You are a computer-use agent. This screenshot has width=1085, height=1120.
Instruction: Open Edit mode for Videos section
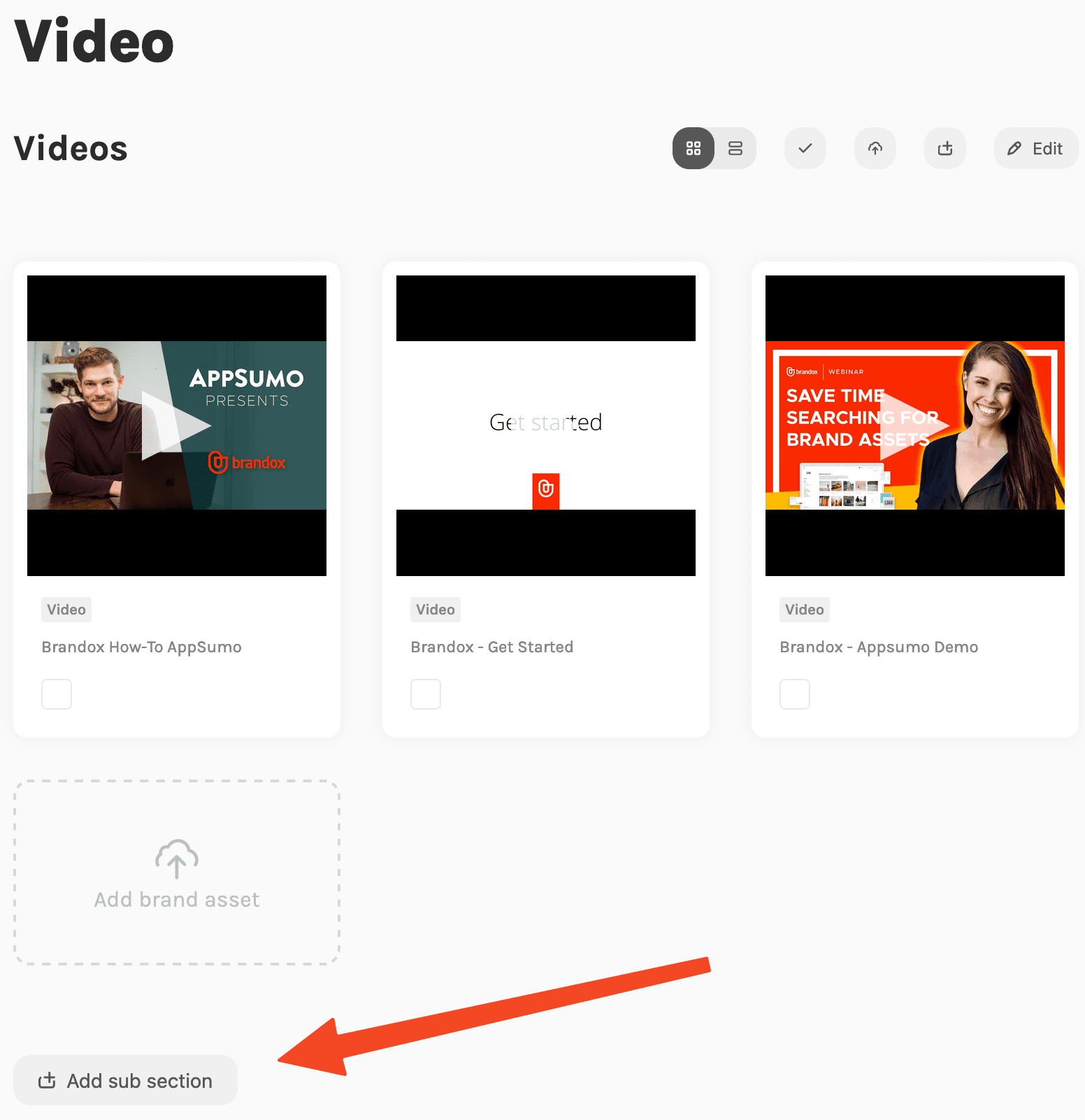(x=1035, y=148)
